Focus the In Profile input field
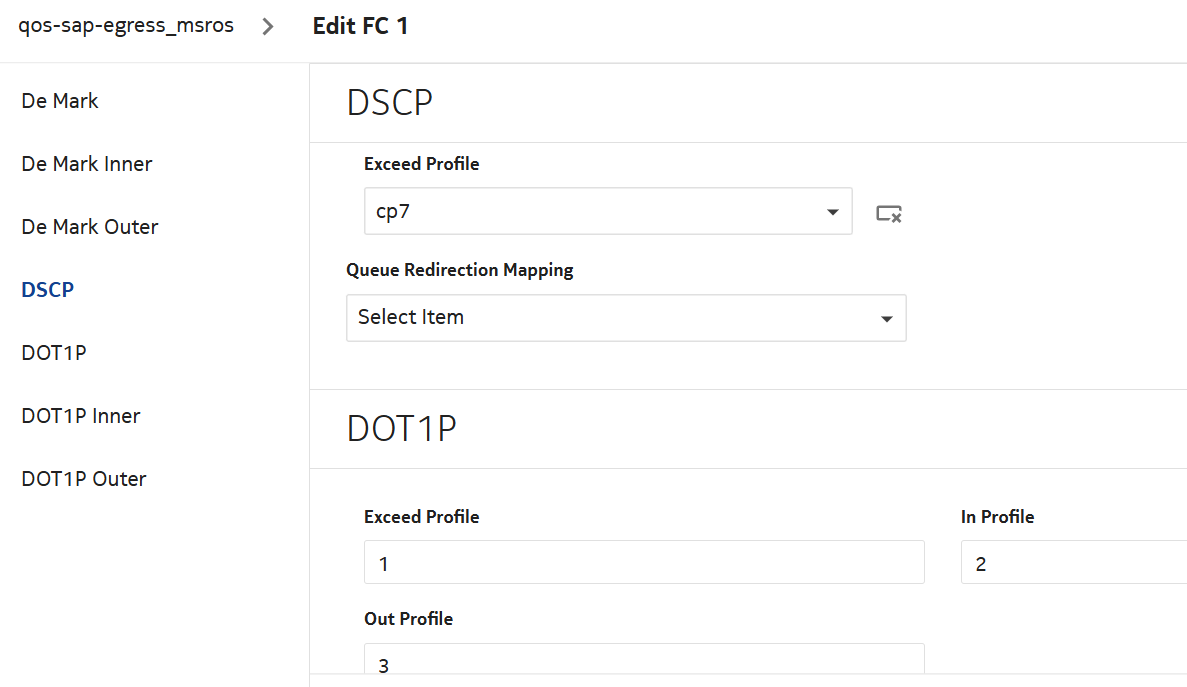 1073,563
